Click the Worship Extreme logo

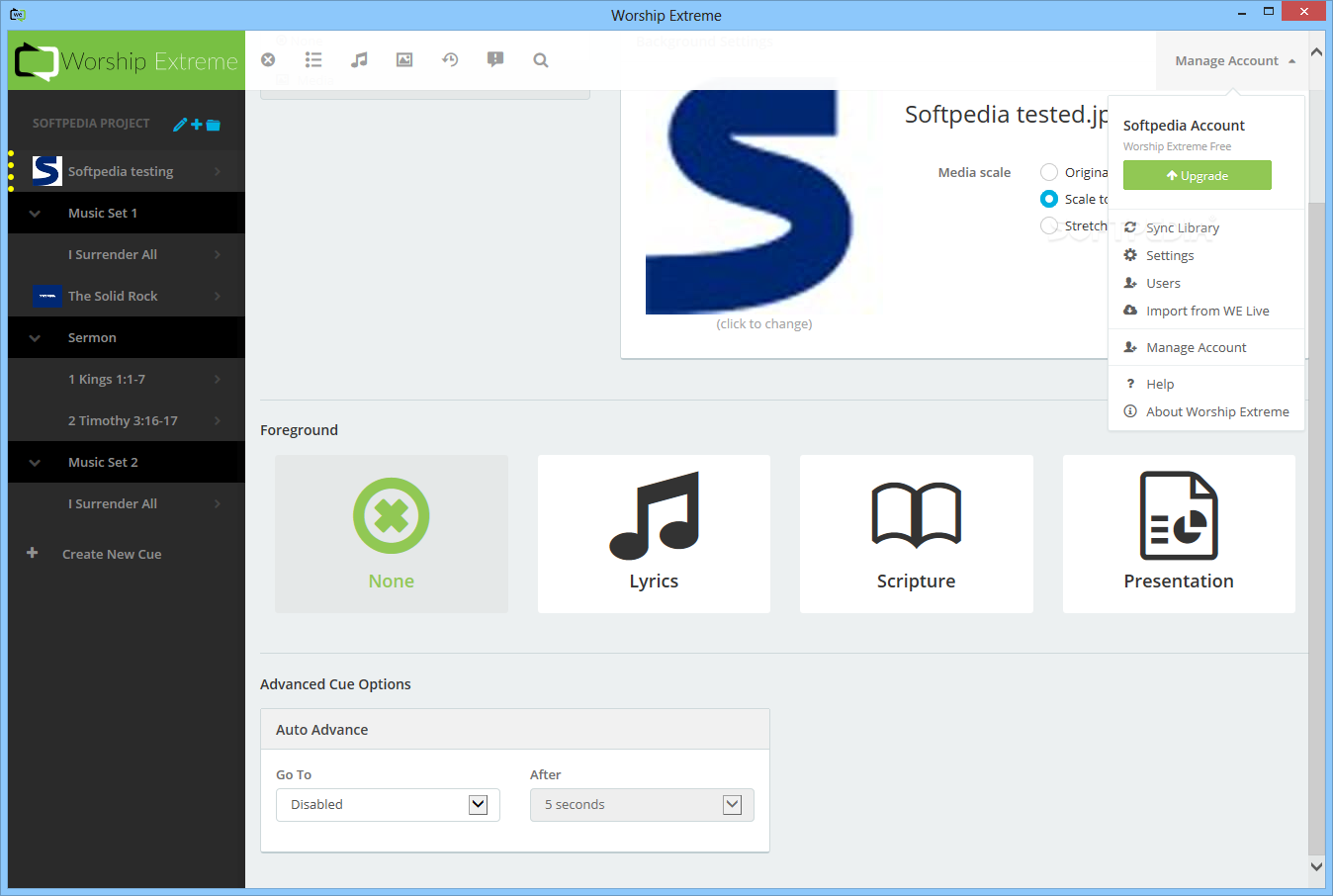tap(127, 60)
